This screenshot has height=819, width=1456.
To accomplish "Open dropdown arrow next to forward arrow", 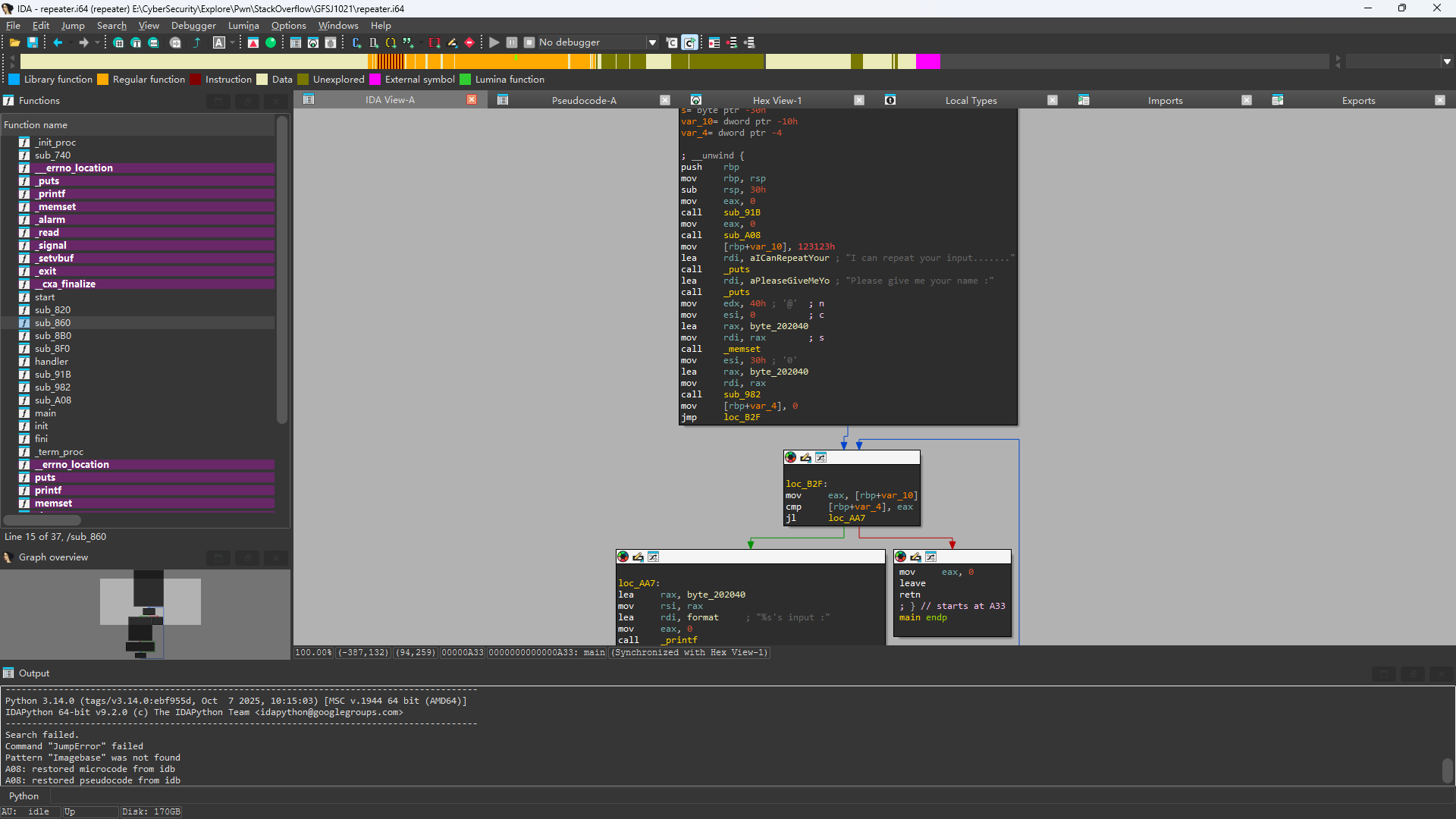I will (x=97, y=42).
